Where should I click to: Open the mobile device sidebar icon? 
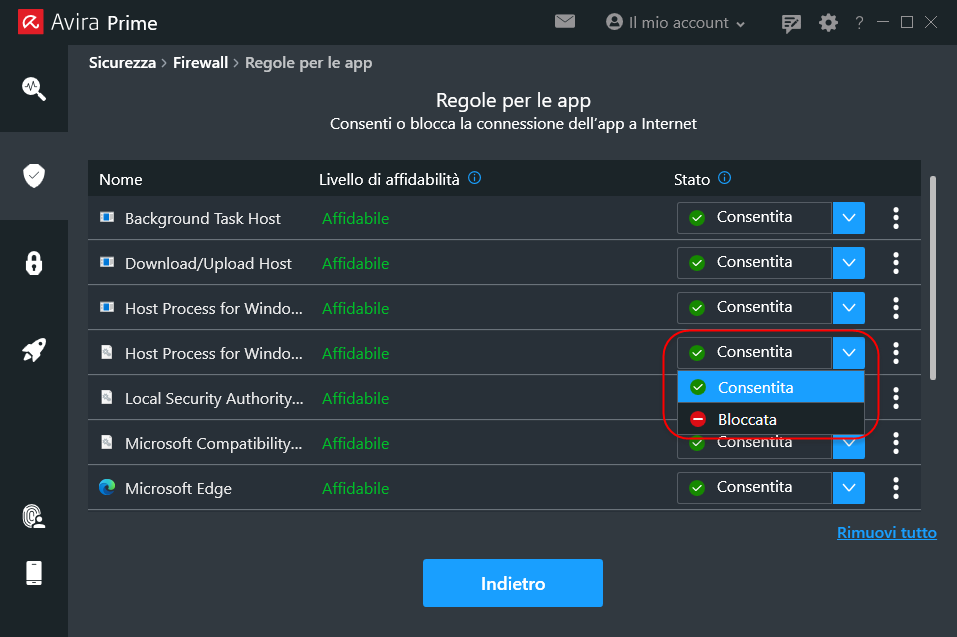point(34,573)
